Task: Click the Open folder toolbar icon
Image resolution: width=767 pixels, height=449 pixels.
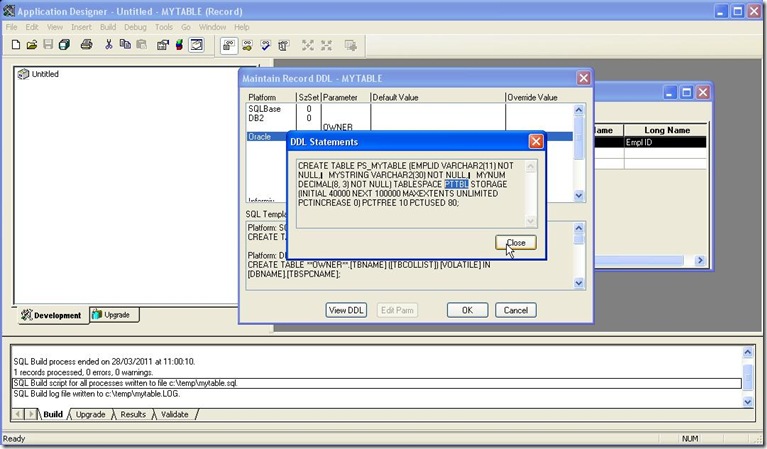Action: [x=32, y=45]
